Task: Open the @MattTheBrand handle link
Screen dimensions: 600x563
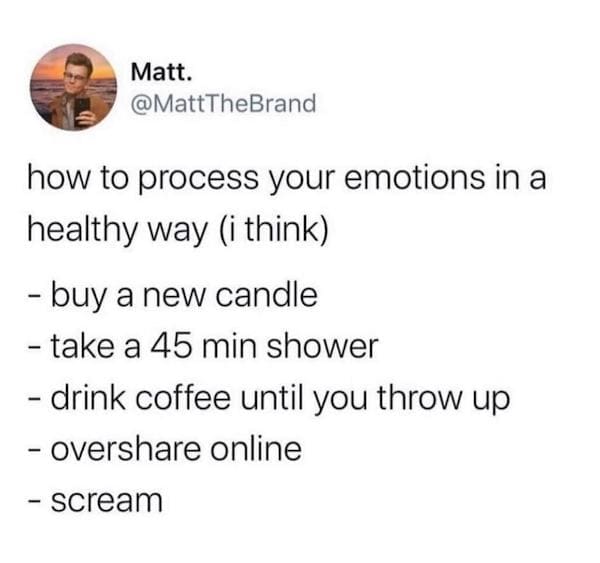Action: pos(223,104)
